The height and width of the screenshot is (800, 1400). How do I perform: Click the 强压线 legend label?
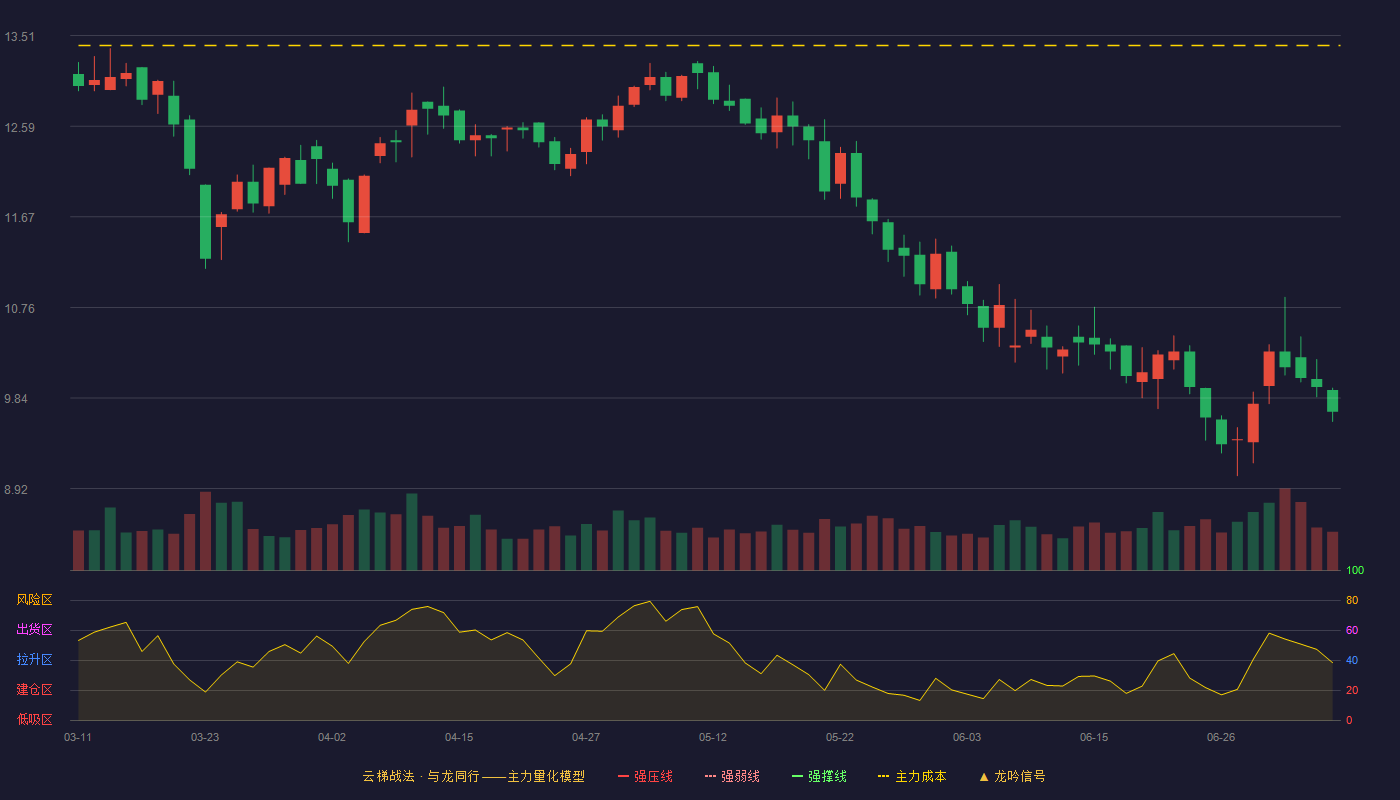(x=653, y=776)
